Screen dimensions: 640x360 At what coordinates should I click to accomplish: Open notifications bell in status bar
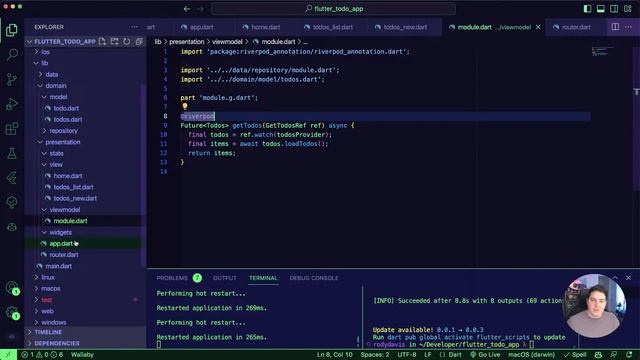(x=629, y=355)
